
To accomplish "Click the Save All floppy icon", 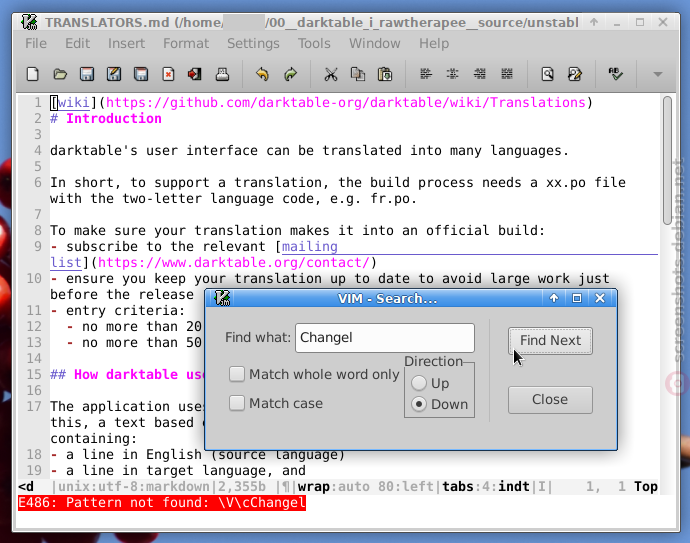I will click(141, 74).
